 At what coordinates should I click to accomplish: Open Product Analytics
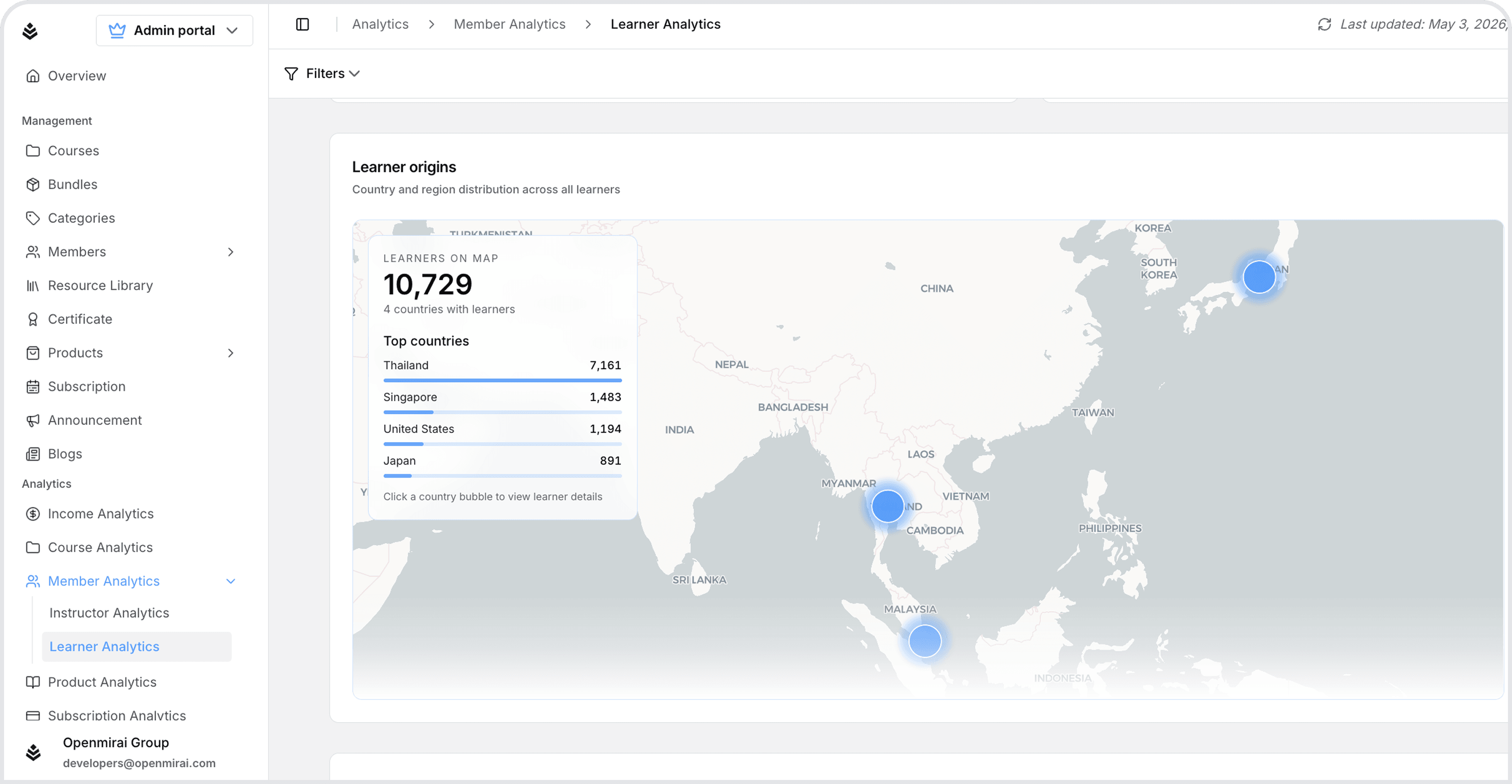[102, 682]
